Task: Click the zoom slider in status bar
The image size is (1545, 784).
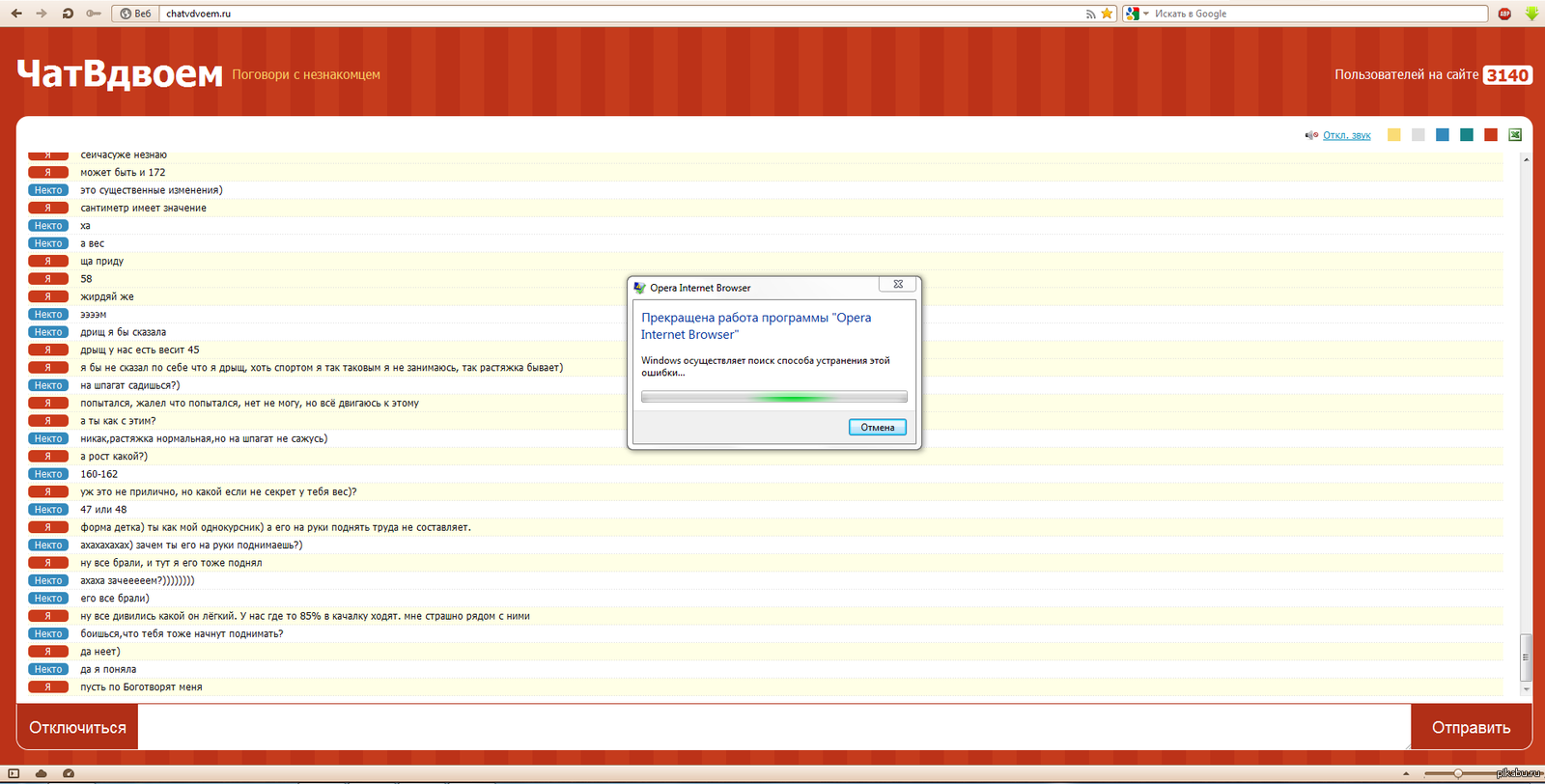Action: click(1457, 773)
